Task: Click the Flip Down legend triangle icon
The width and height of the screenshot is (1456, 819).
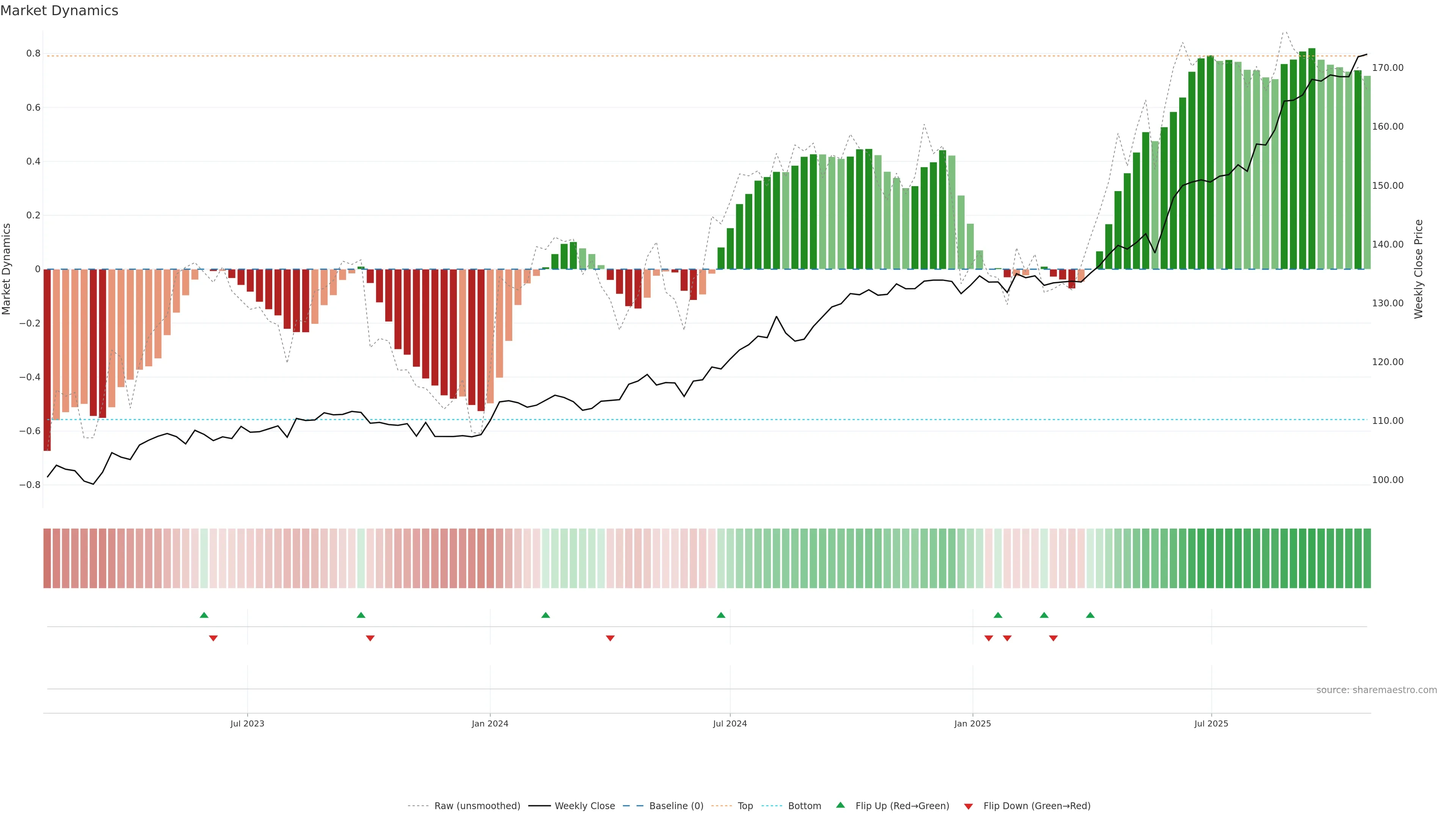Action: coord(968,806)
